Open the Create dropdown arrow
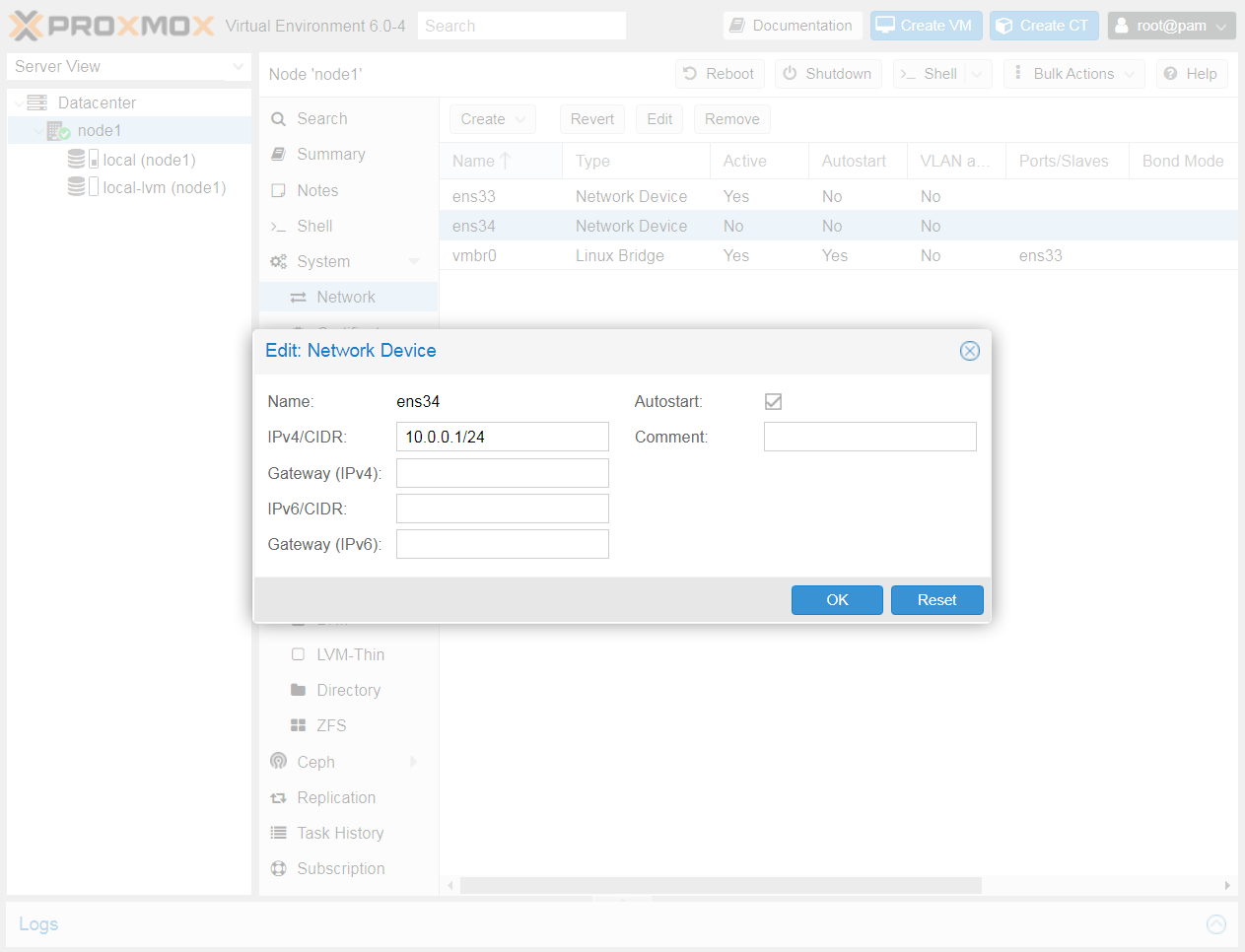 click(x=520, y=119)
